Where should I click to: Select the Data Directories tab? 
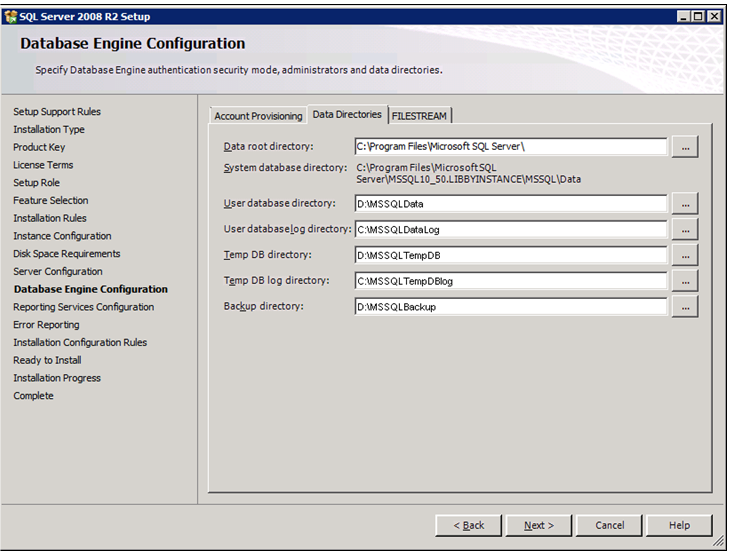click(x=347, y=115)
